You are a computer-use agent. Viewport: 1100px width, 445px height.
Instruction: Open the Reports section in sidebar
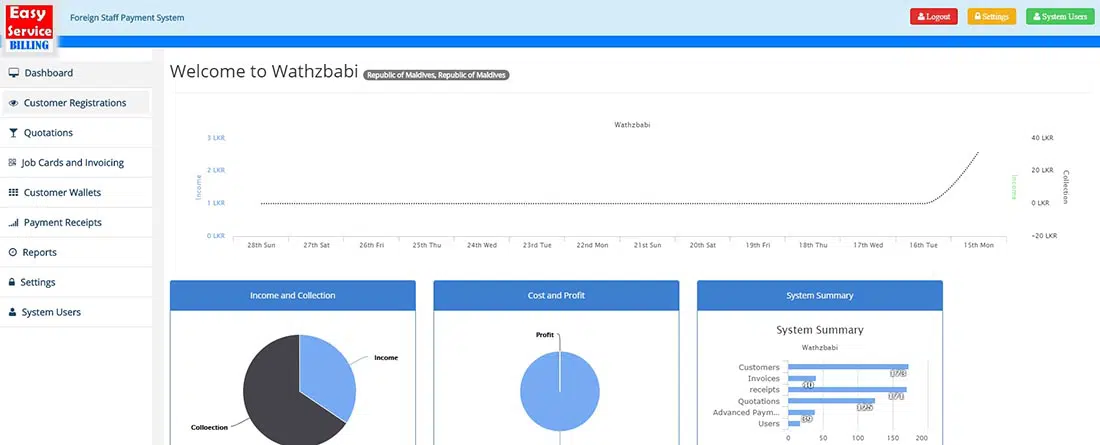tap(39, 253)
